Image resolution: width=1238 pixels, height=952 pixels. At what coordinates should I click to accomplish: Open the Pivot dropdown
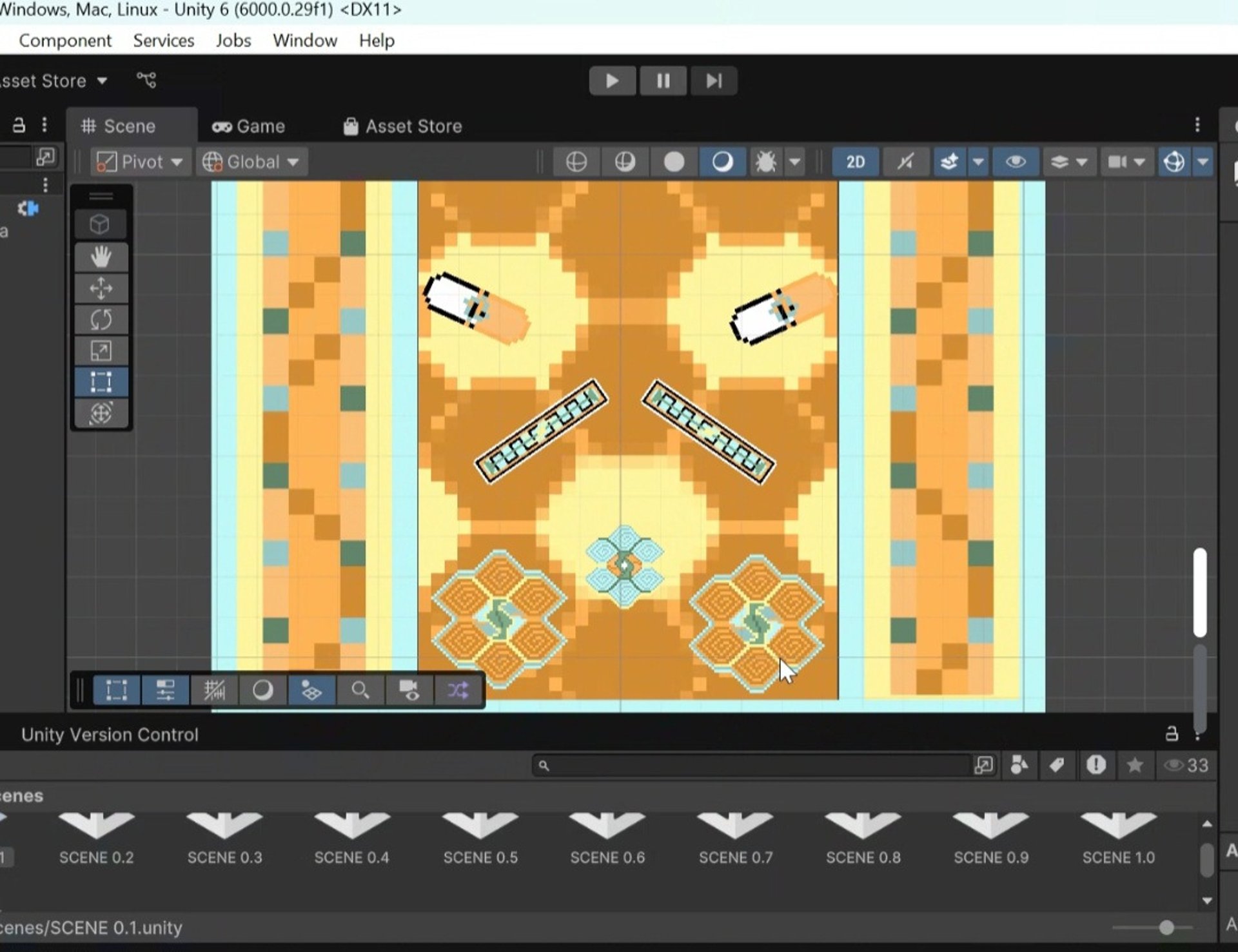click(x=141, y=162)
